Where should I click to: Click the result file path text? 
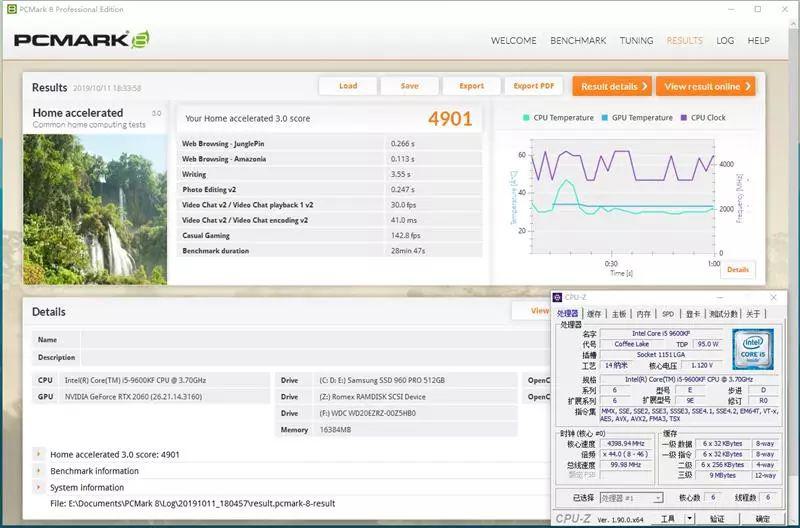click(192, 503)
